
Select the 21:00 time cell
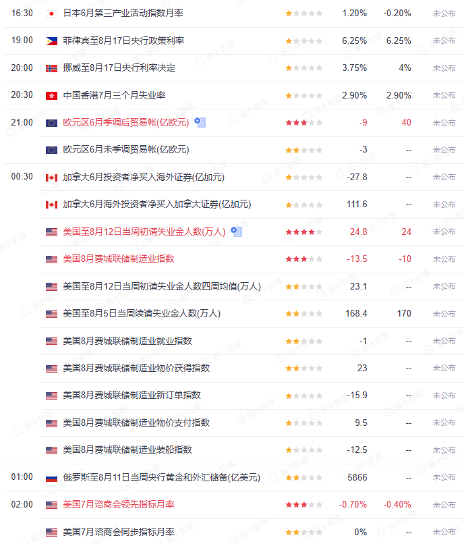pos(22,122)
